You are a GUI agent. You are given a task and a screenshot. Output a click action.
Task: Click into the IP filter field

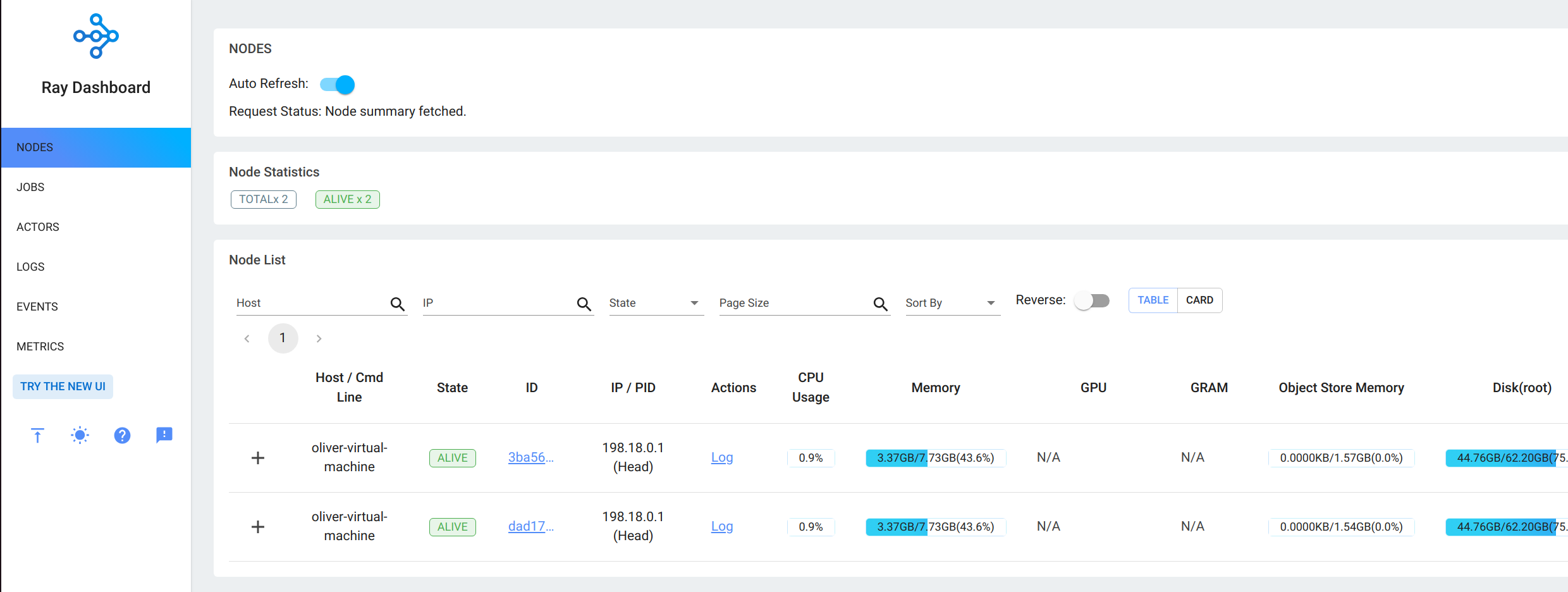coord(499,303)
